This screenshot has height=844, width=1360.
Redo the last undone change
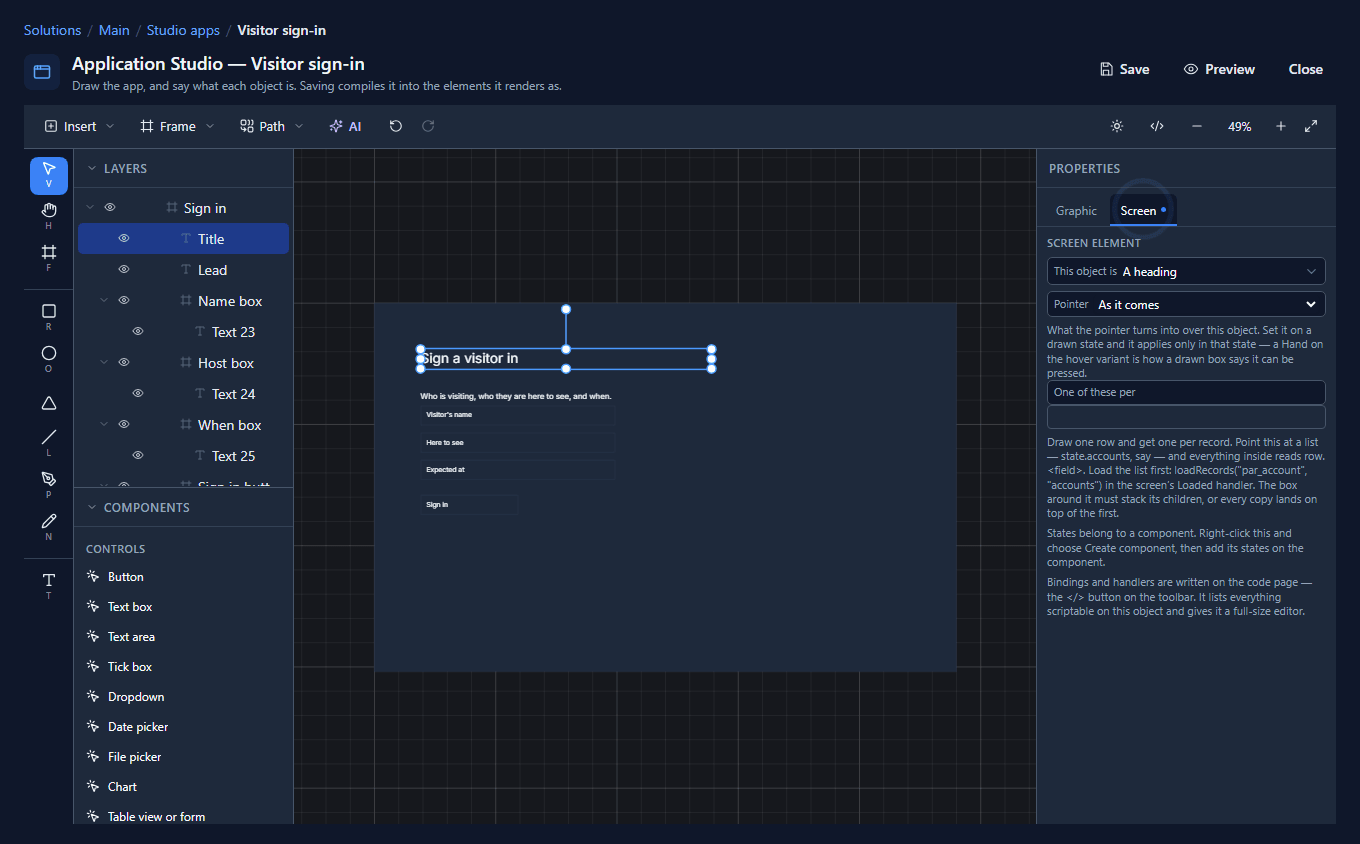428,126
